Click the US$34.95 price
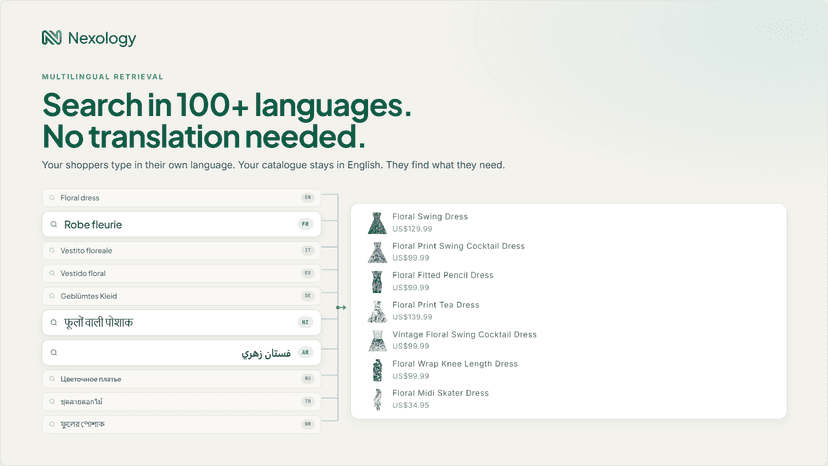The image size is (828, 466). pos(410,405)
